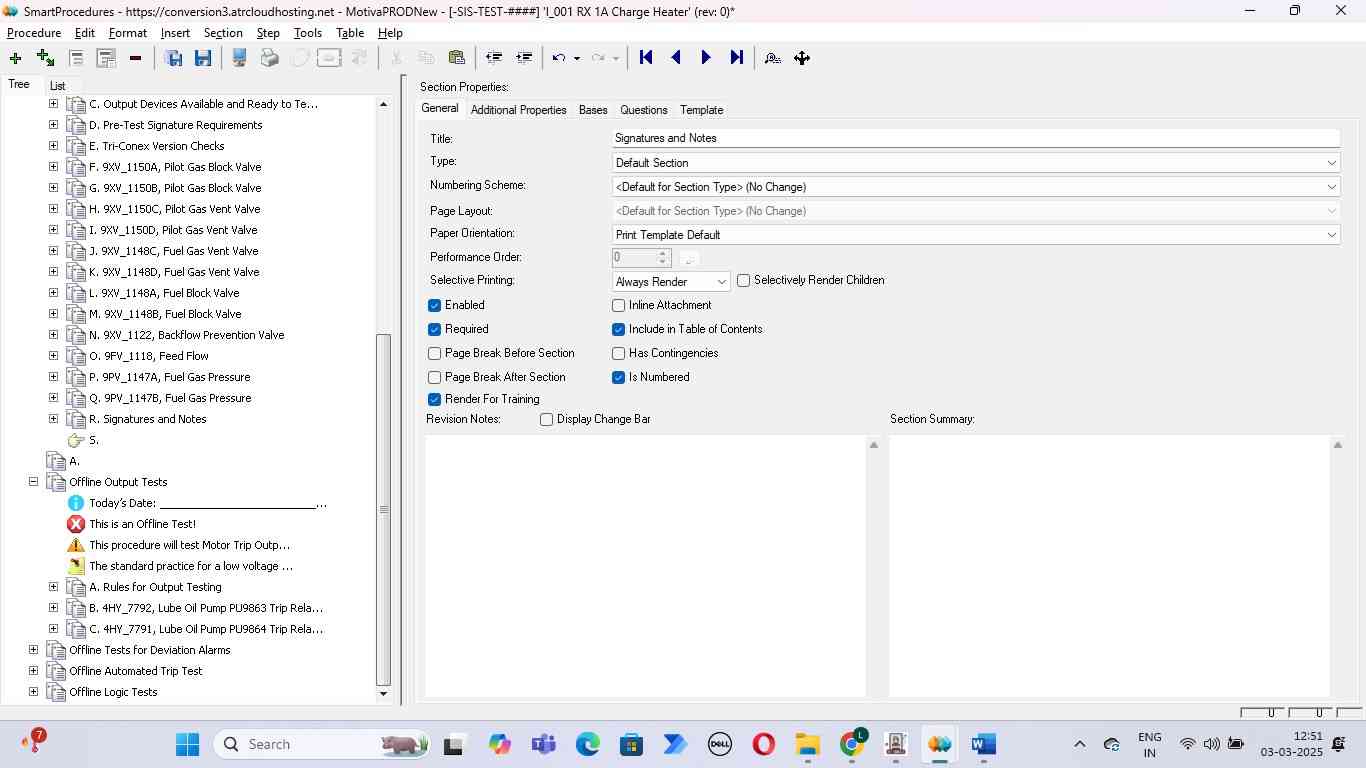The image size is (1366, 768).
Task: Click the undo arrow icon
Action: [559, 58]
